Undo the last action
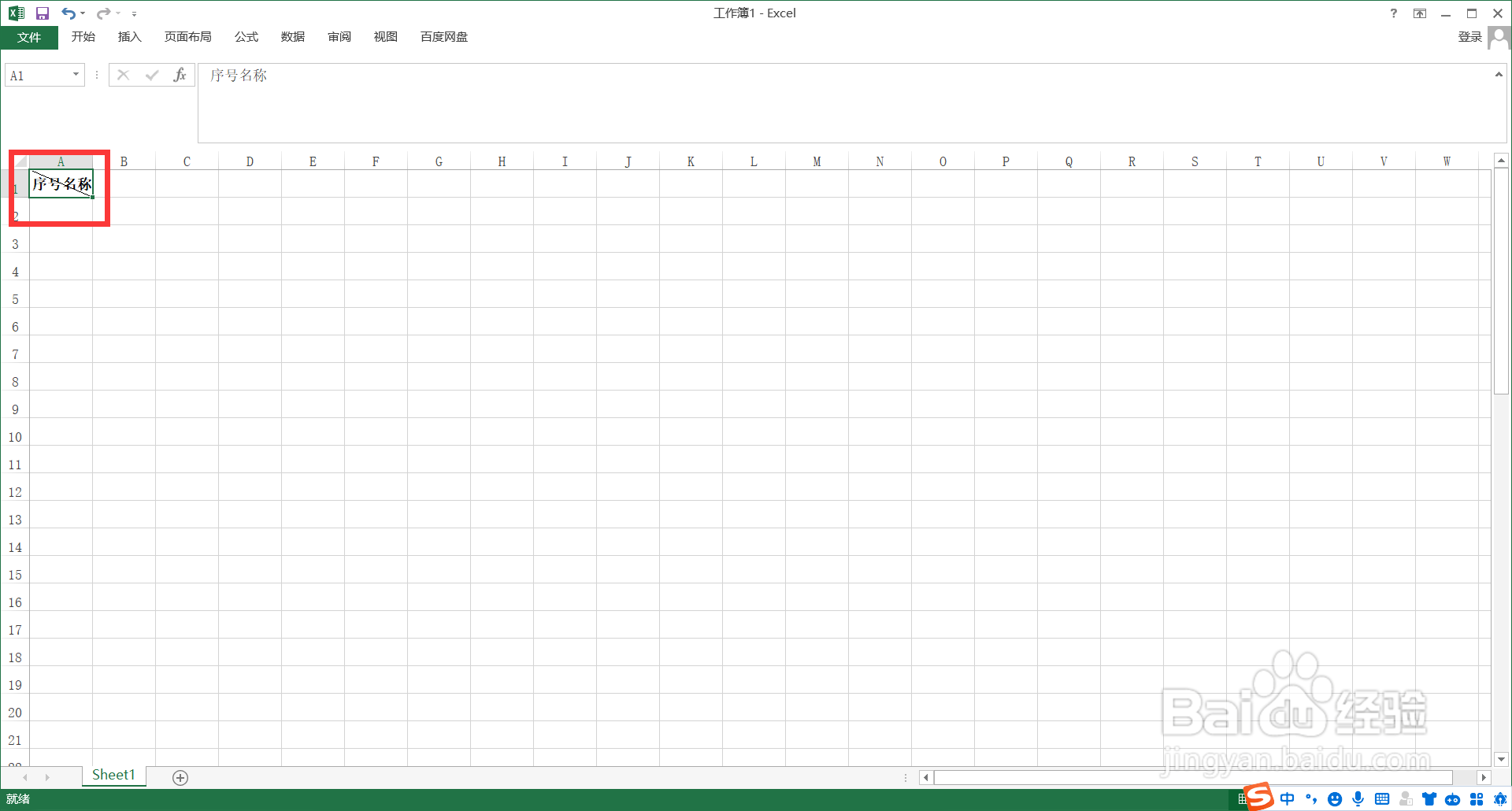Screen dimensions: 1512x811 69,13
